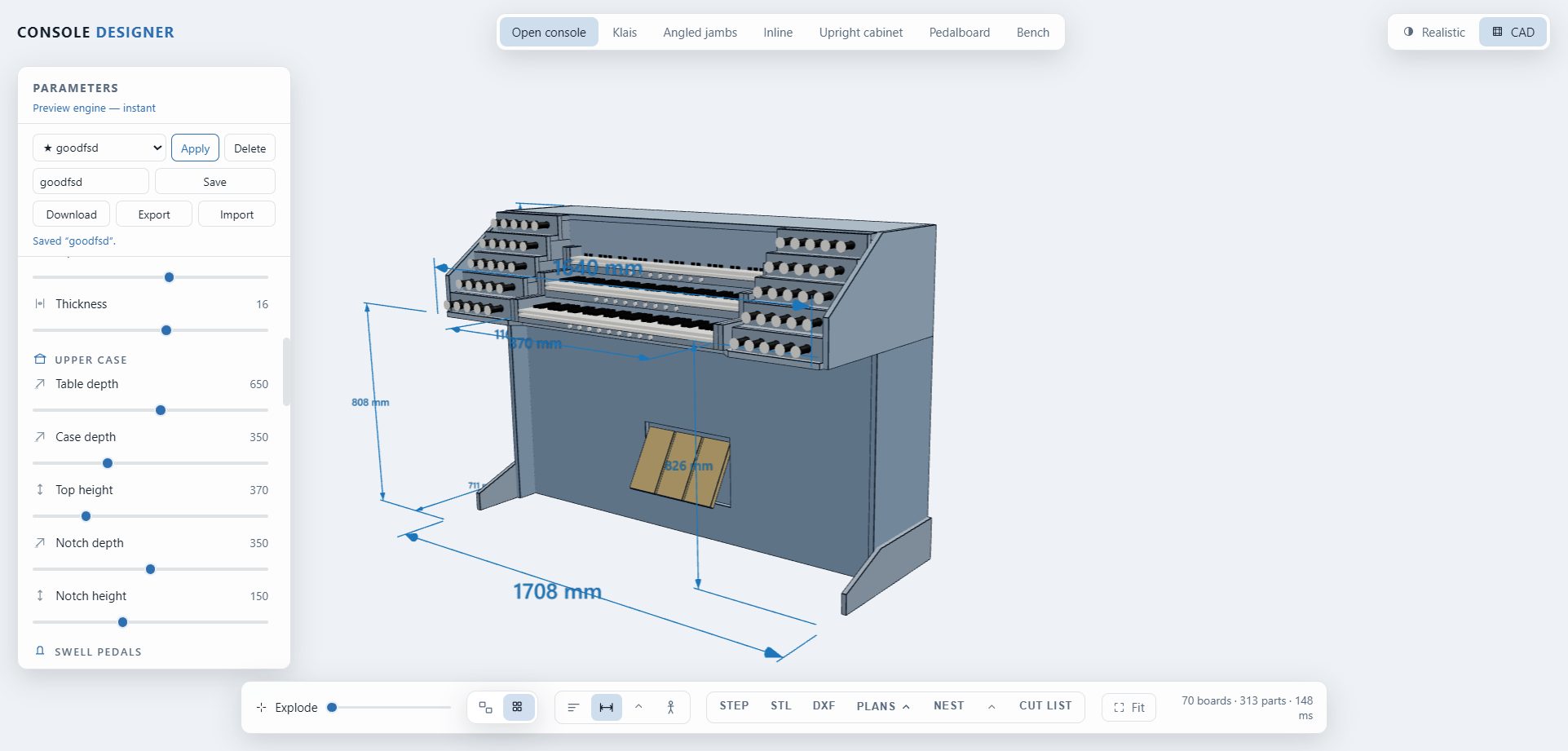This screenshot has width=1568, height=751.
Task: Click the Notch height slider handle
Action: 122,622
